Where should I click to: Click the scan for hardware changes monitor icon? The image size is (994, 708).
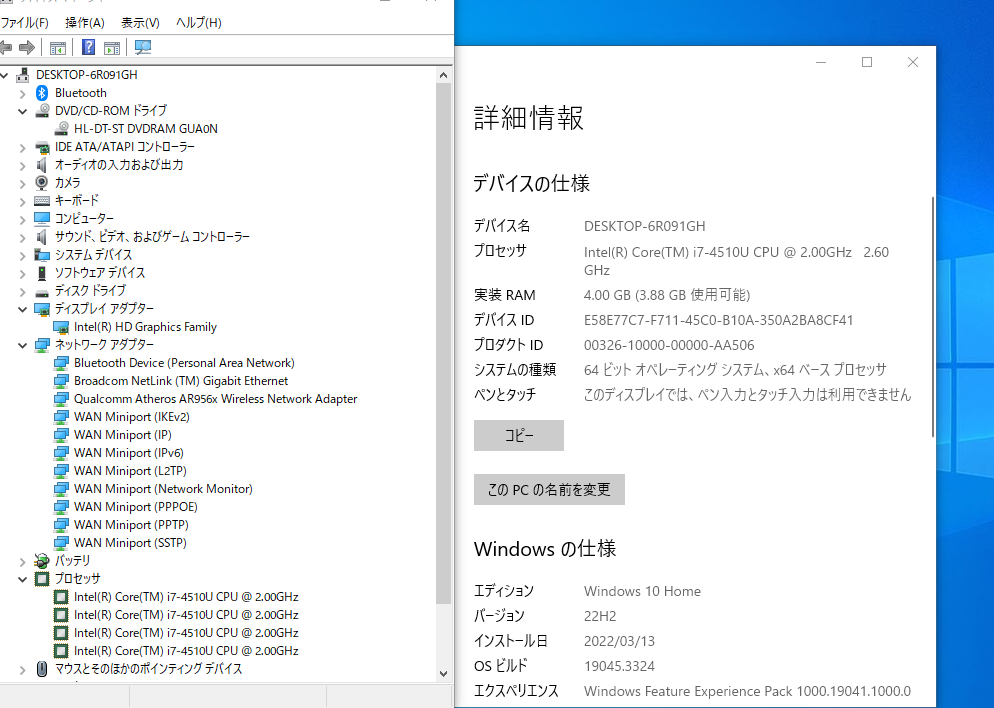(x=143, y=48)
